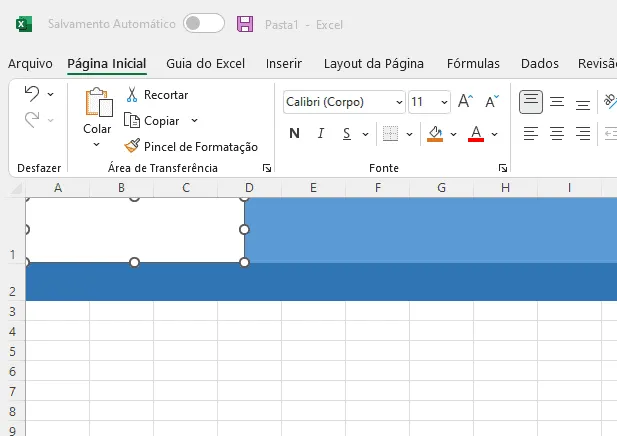This screenshot has height=436, width=617.
Task: Open the Fórmulas ribbon tab
Action: click(x=473, y=63)
